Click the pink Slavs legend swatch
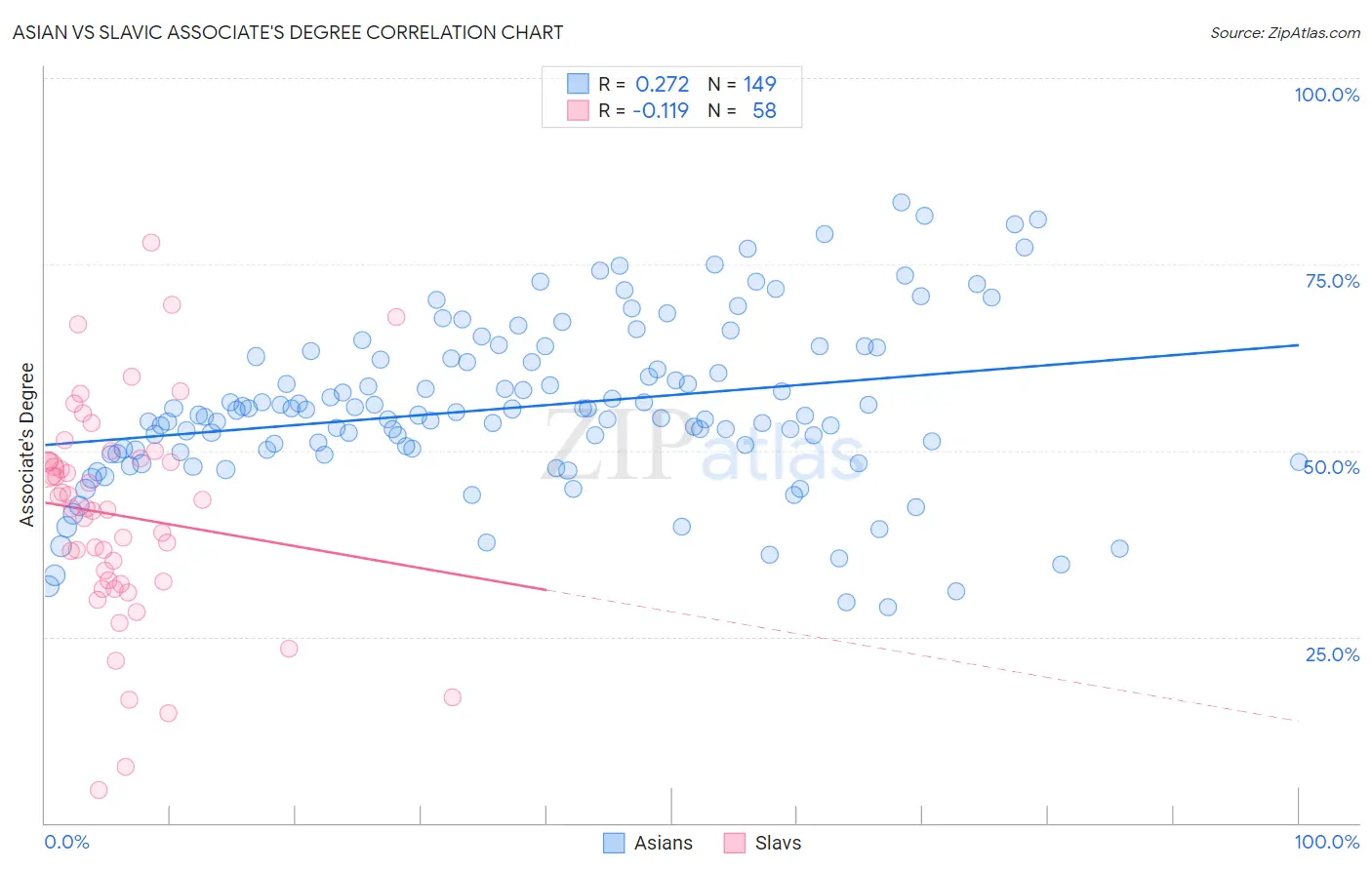The width and height of the screenshot is (1372, 870). click(x=735, y=843)
